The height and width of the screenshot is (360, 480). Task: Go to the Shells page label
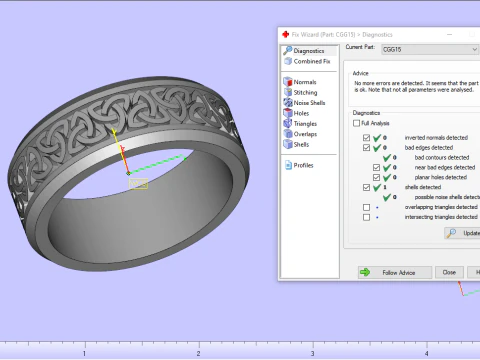tap(301, 144)
